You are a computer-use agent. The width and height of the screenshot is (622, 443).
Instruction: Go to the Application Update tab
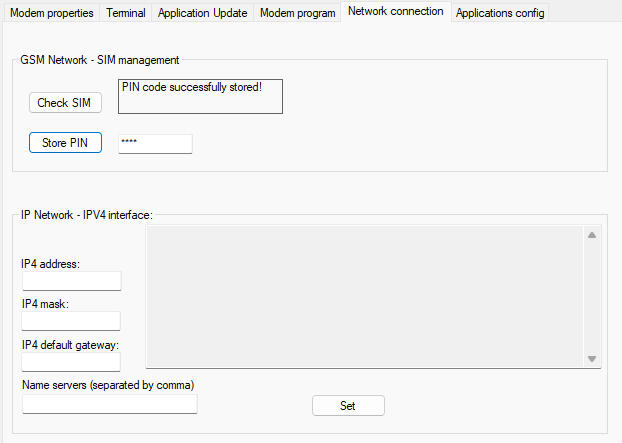(x=203, y=13)
